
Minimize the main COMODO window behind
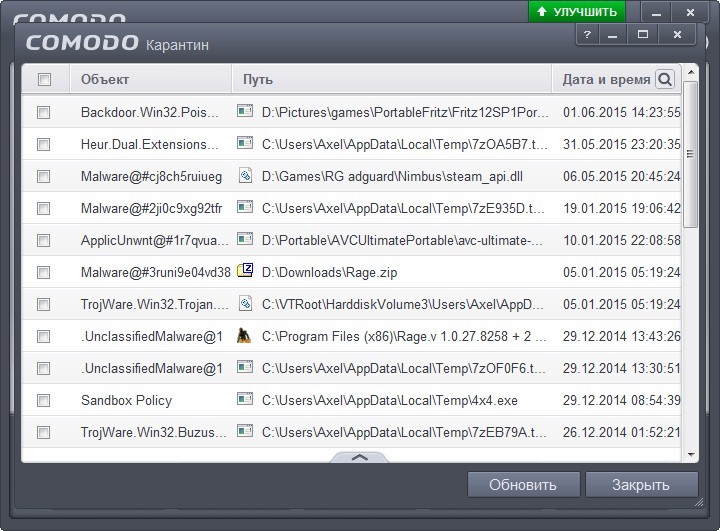(657, 12)
